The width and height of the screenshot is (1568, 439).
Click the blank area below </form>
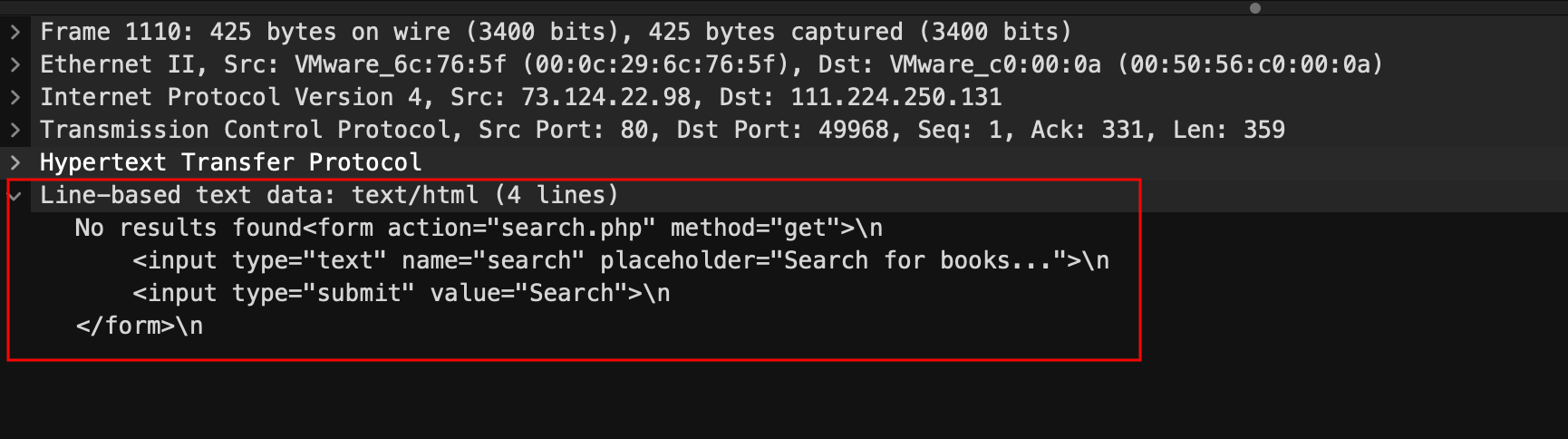click(544, 399)
